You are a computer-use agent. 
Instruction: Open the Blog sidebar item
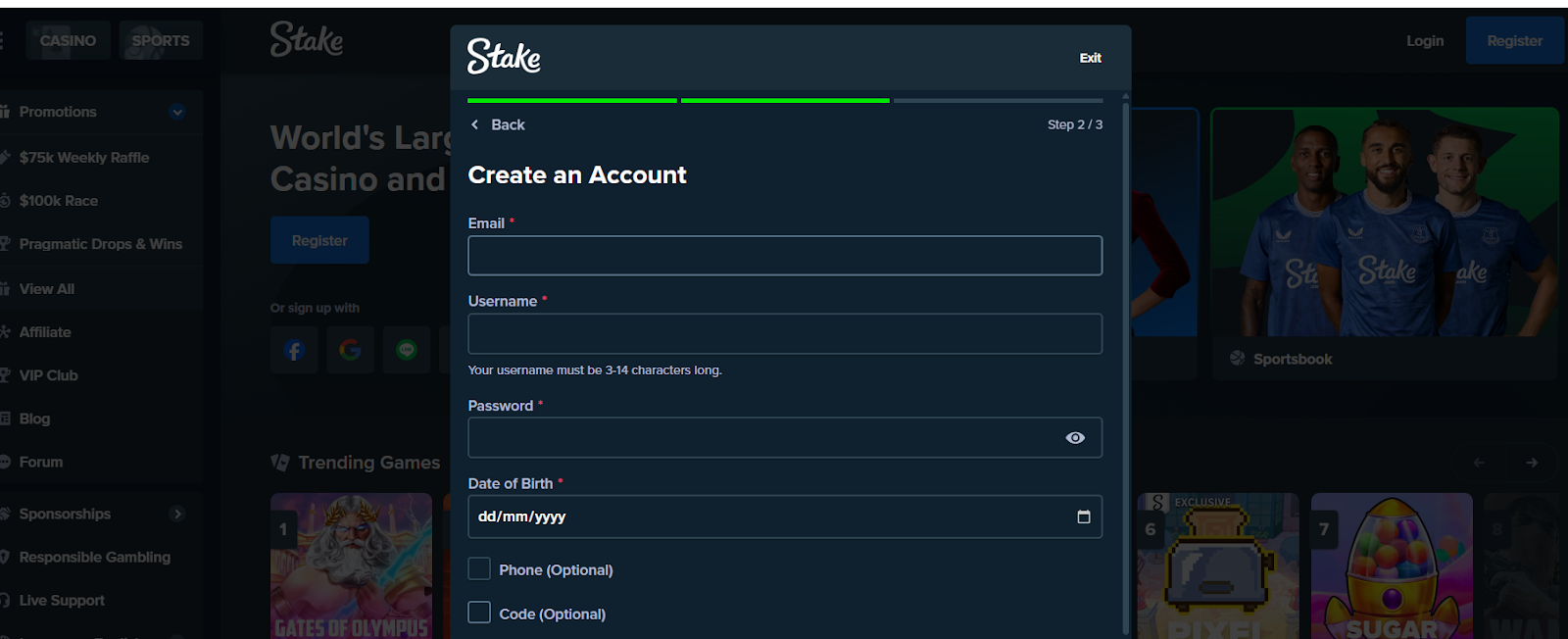34,418
